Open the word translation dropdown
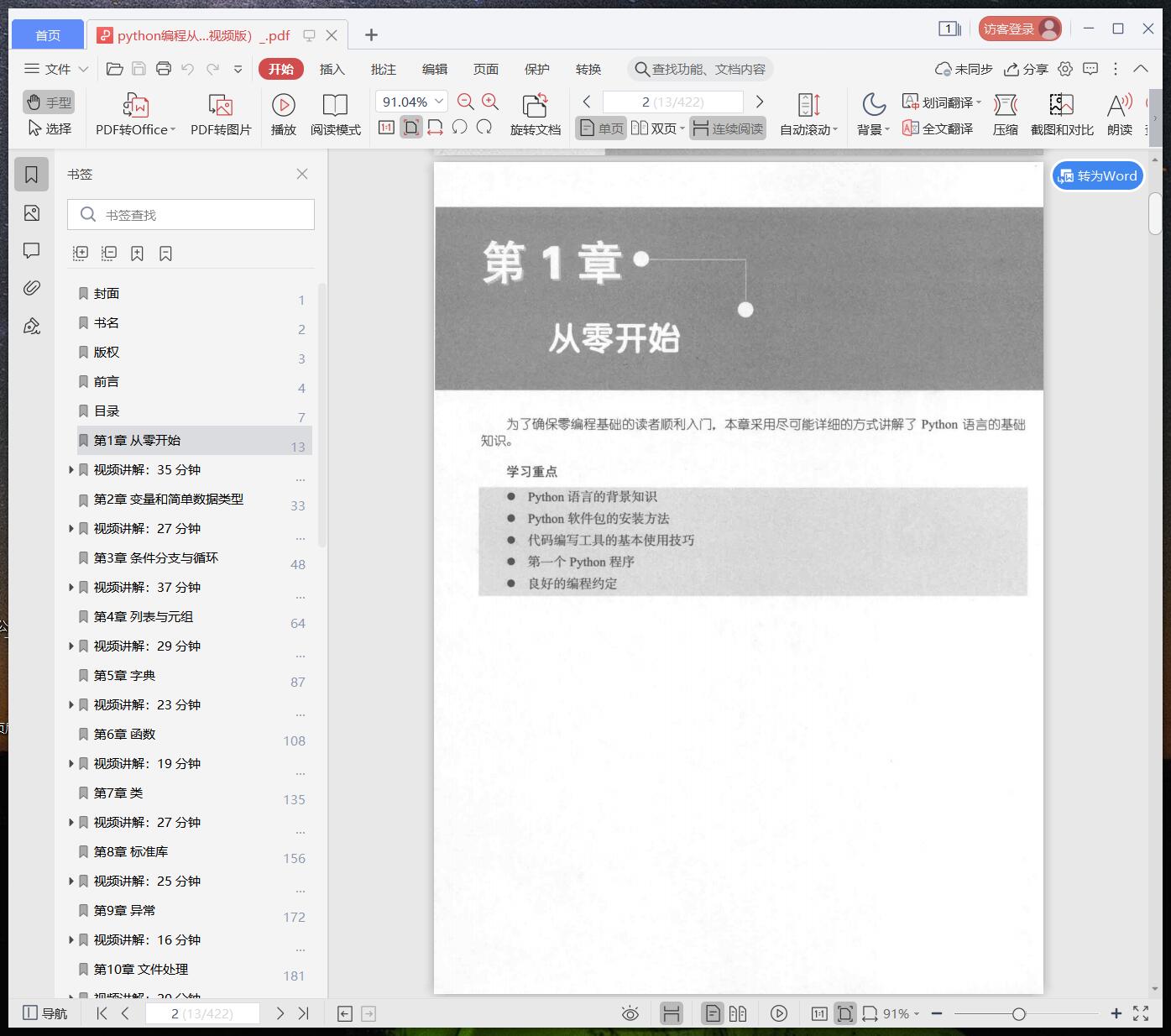 pos(941,102)
